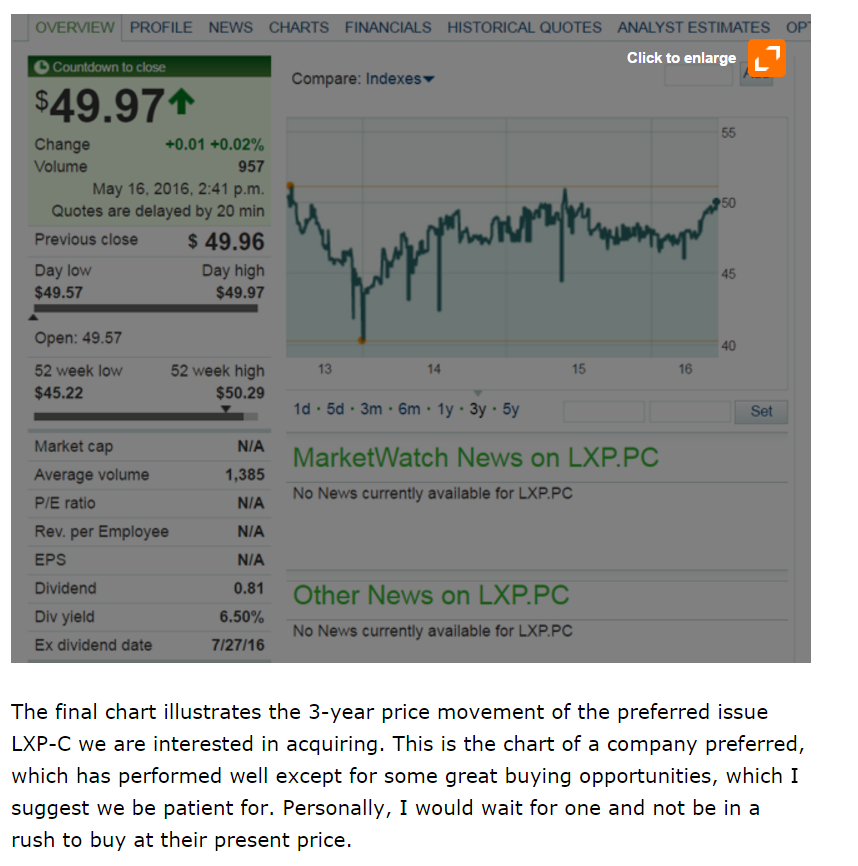The image size is (858, 866).
Task: Switch to the NEWS tab
Action: (230, 27)
